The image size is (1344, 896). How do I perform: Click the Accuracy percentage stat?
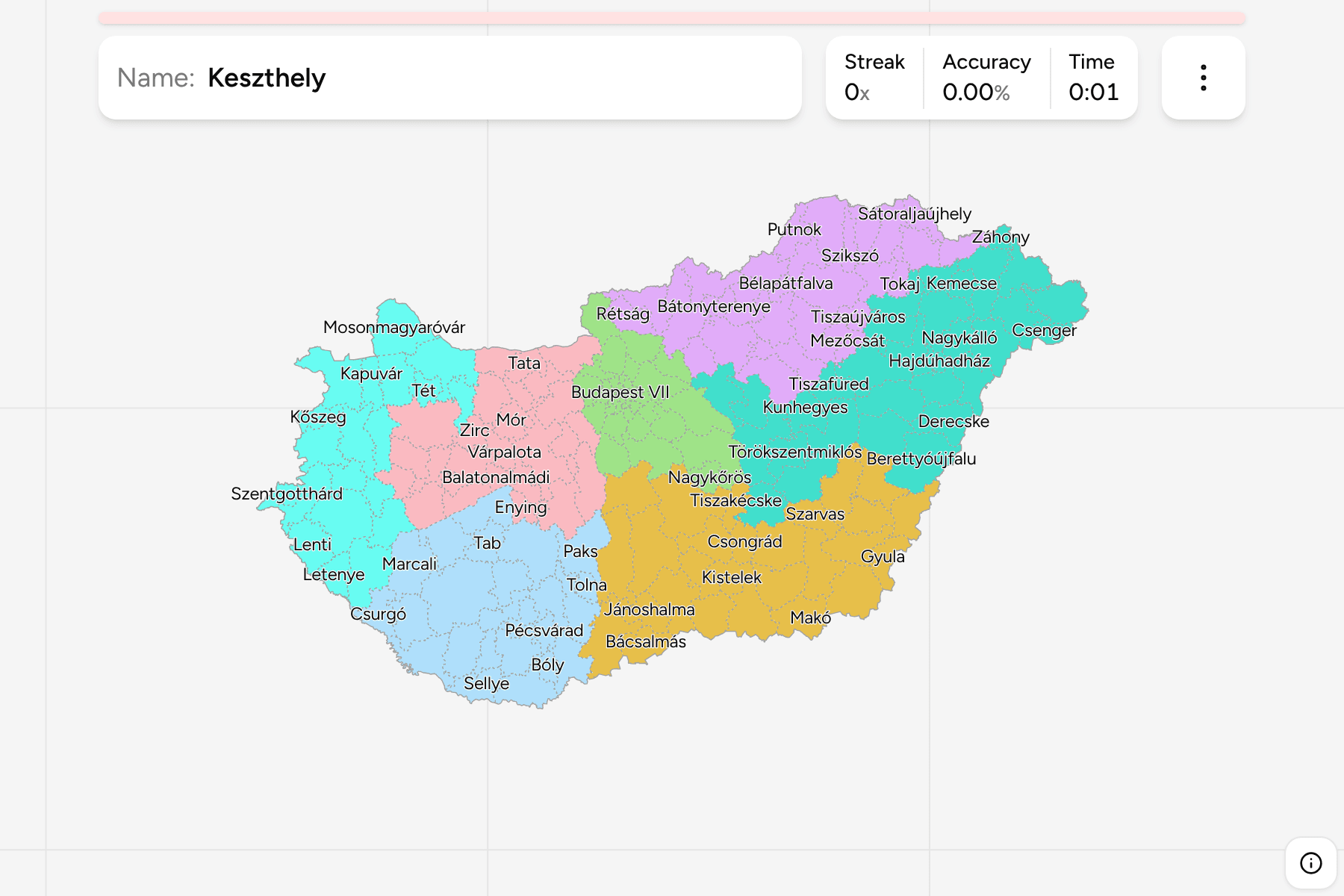pyautogui.click(x=986, y=78)
